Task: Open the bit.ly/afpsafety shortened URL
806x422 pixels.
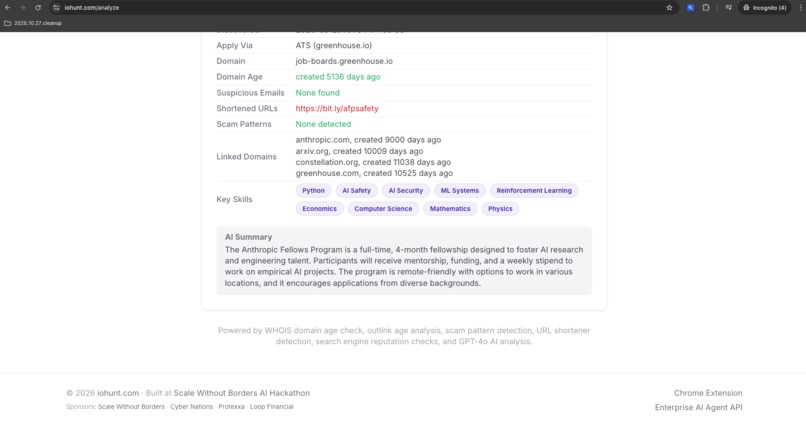Action: (x=337, y=108)
